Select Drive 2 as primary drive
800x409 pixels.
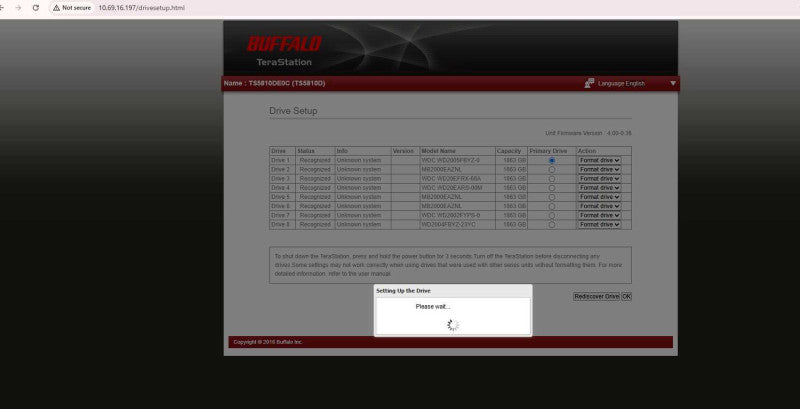(552, 169)
